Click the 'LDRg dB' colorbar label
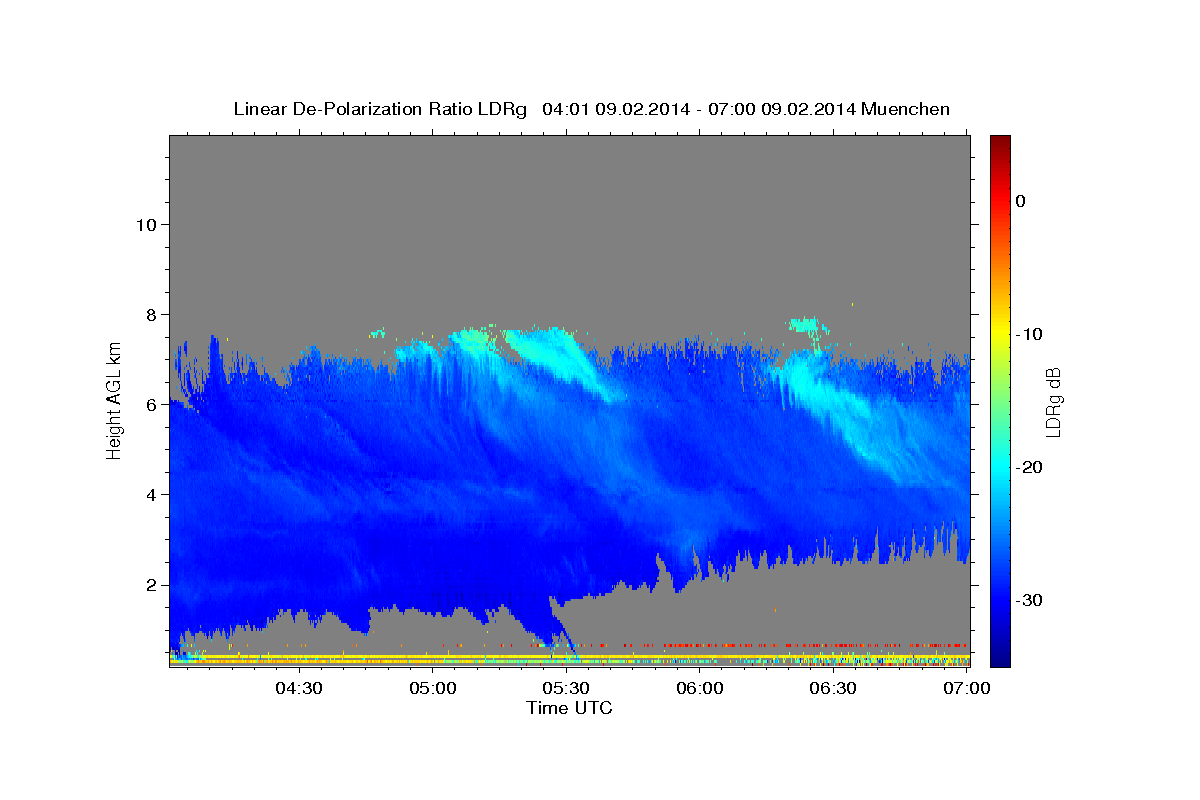 [x=1053, y=403]
